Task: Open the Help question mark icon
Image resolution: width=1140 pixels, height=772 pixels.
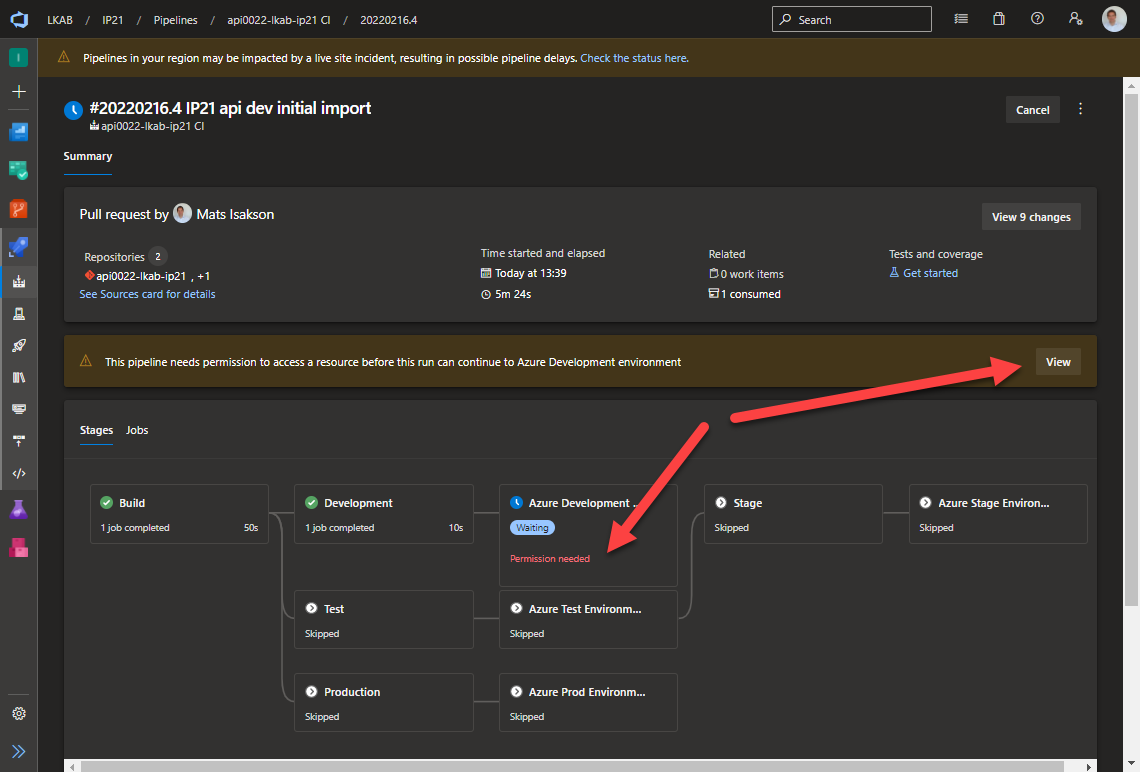Action: pyautogui.click(x=1037, y=18)
